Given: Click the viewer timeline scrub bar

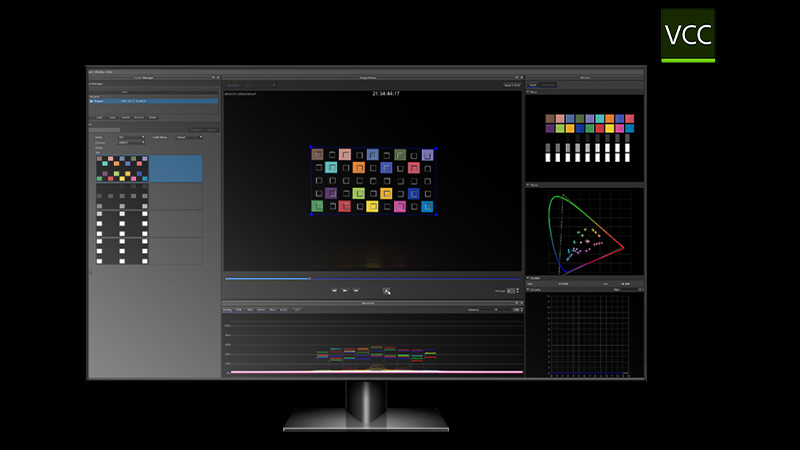Looking at the screenshot, I should click(372, 278).
